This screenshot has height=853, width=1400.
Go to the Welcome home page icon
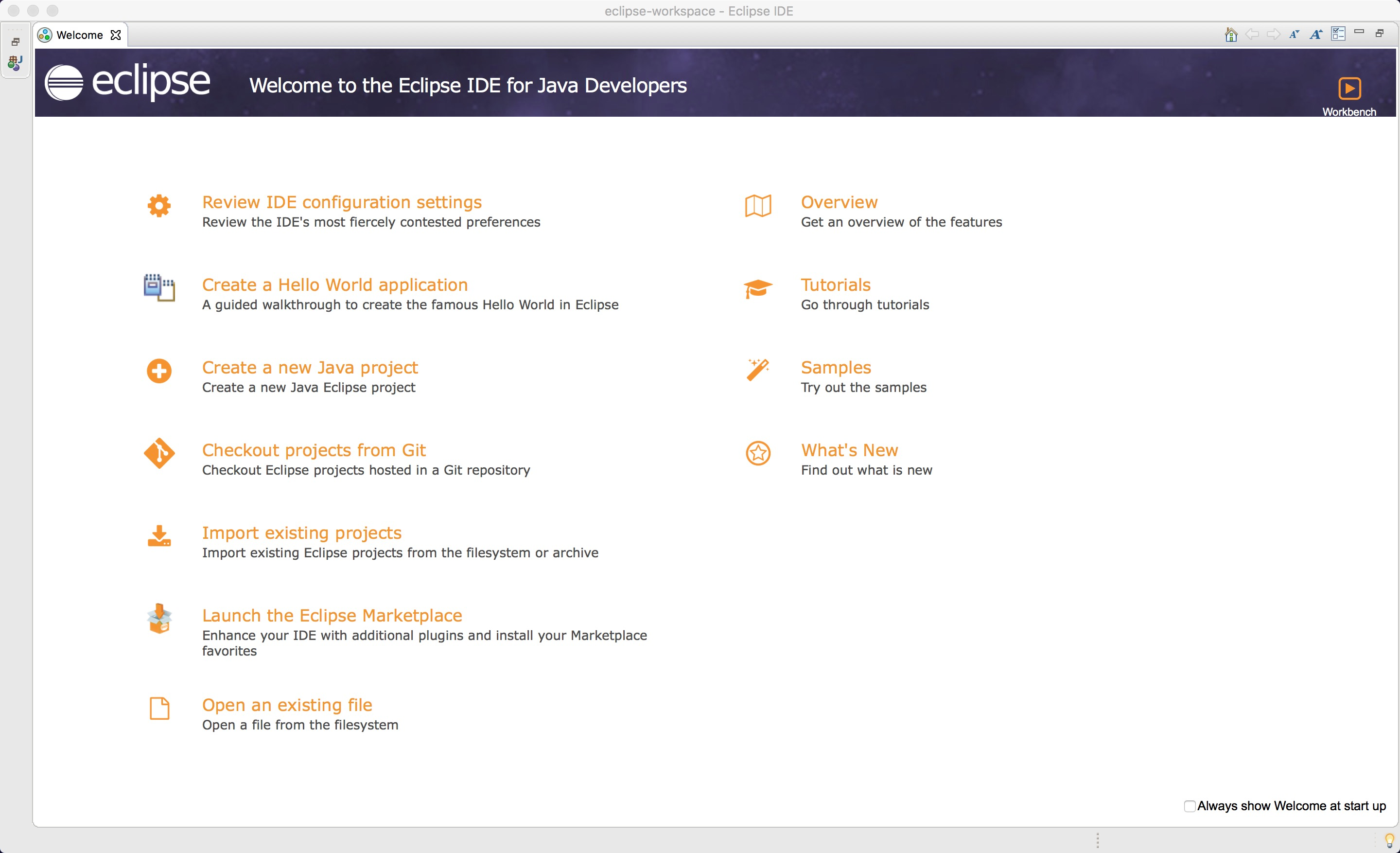pos(1231,35)
